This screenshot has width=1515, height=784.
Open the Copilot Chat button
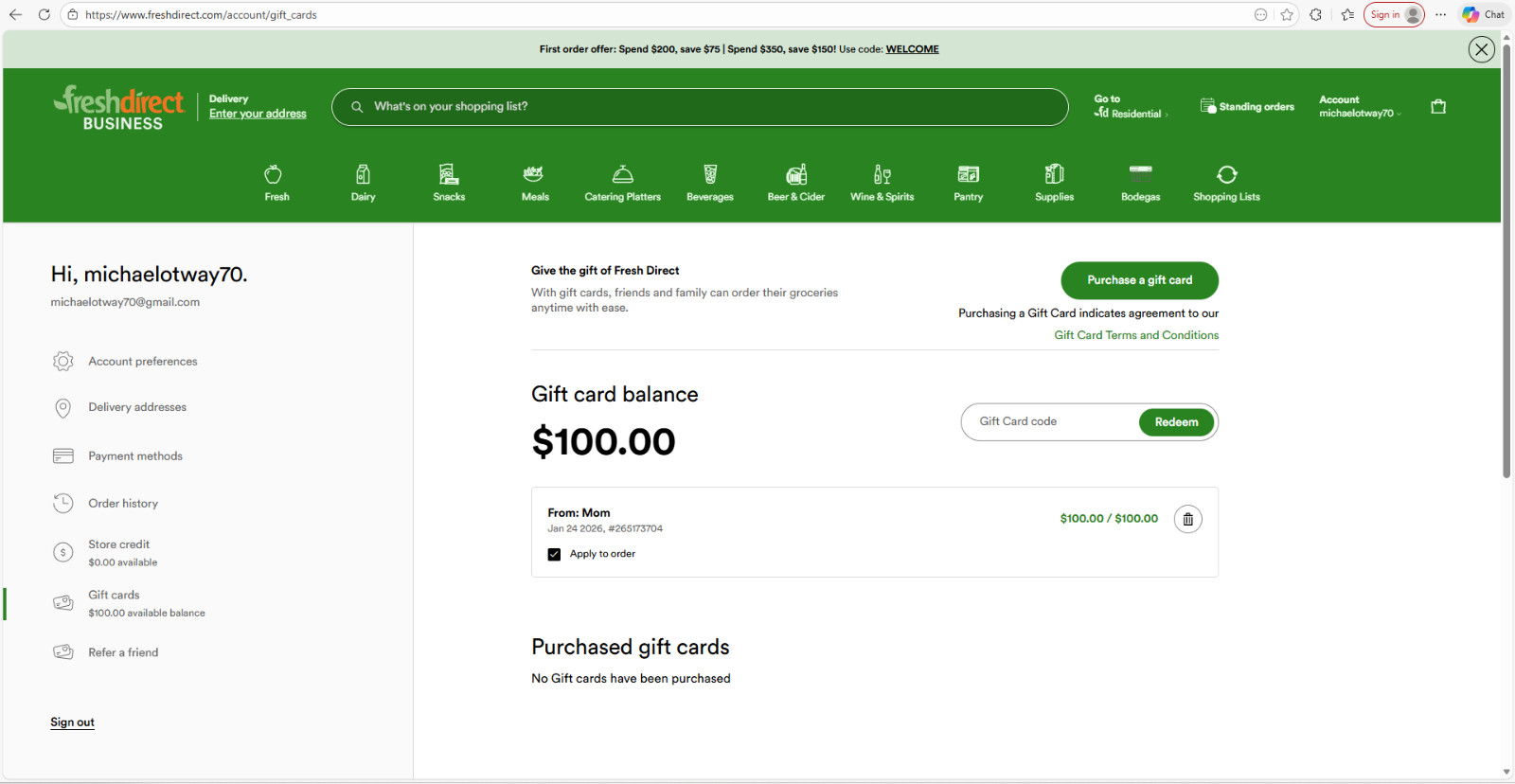pyautogui.click(x=1483, y=14)
